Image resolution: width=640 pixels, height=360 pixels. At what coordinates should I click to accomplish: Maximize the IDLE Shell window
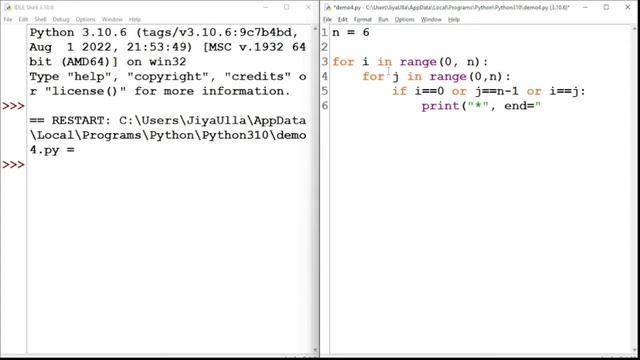click(287, 7)
